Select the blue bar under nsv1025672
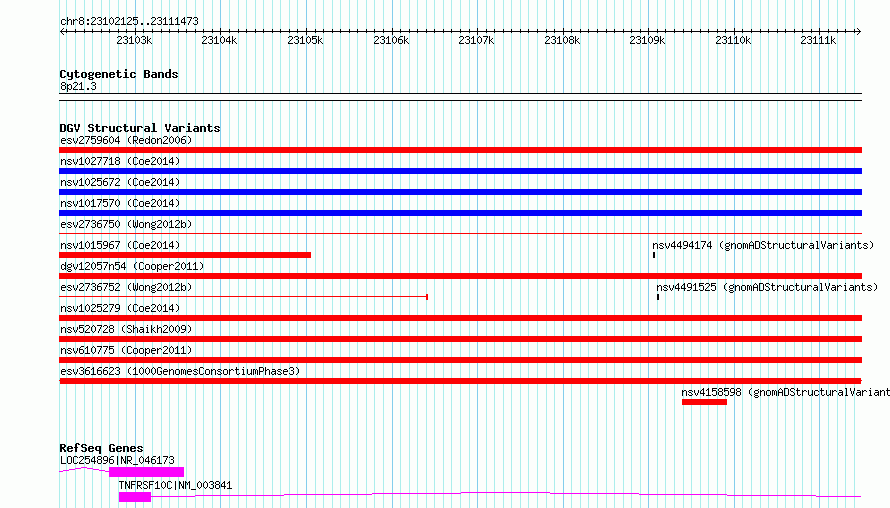The image size is (890, 508). pos(460,192)
